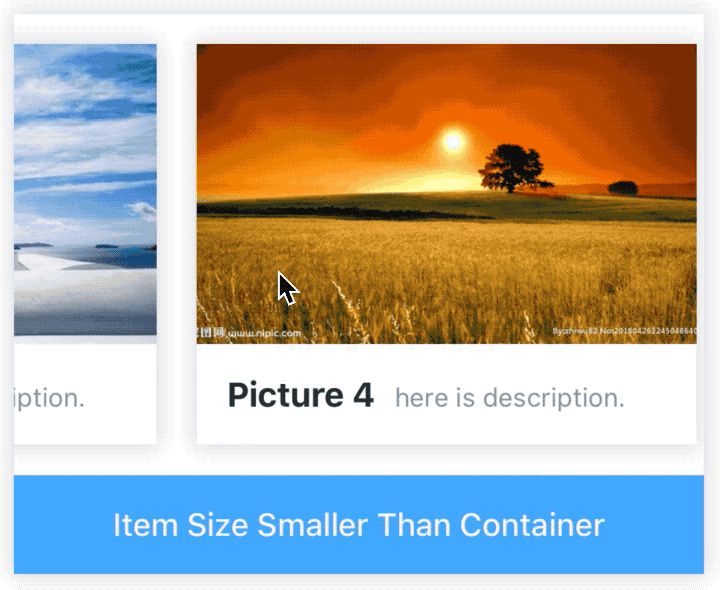Screen dimensions: 720x590
Task: Click the www.nipic.com watermark on the photo
Action: tap(264, 333)
